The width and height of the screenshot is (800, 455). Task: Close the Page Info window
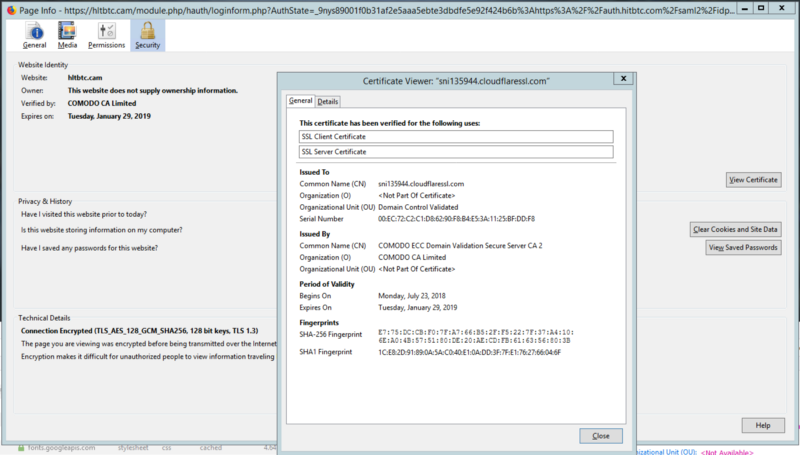(x=782, y=8)
